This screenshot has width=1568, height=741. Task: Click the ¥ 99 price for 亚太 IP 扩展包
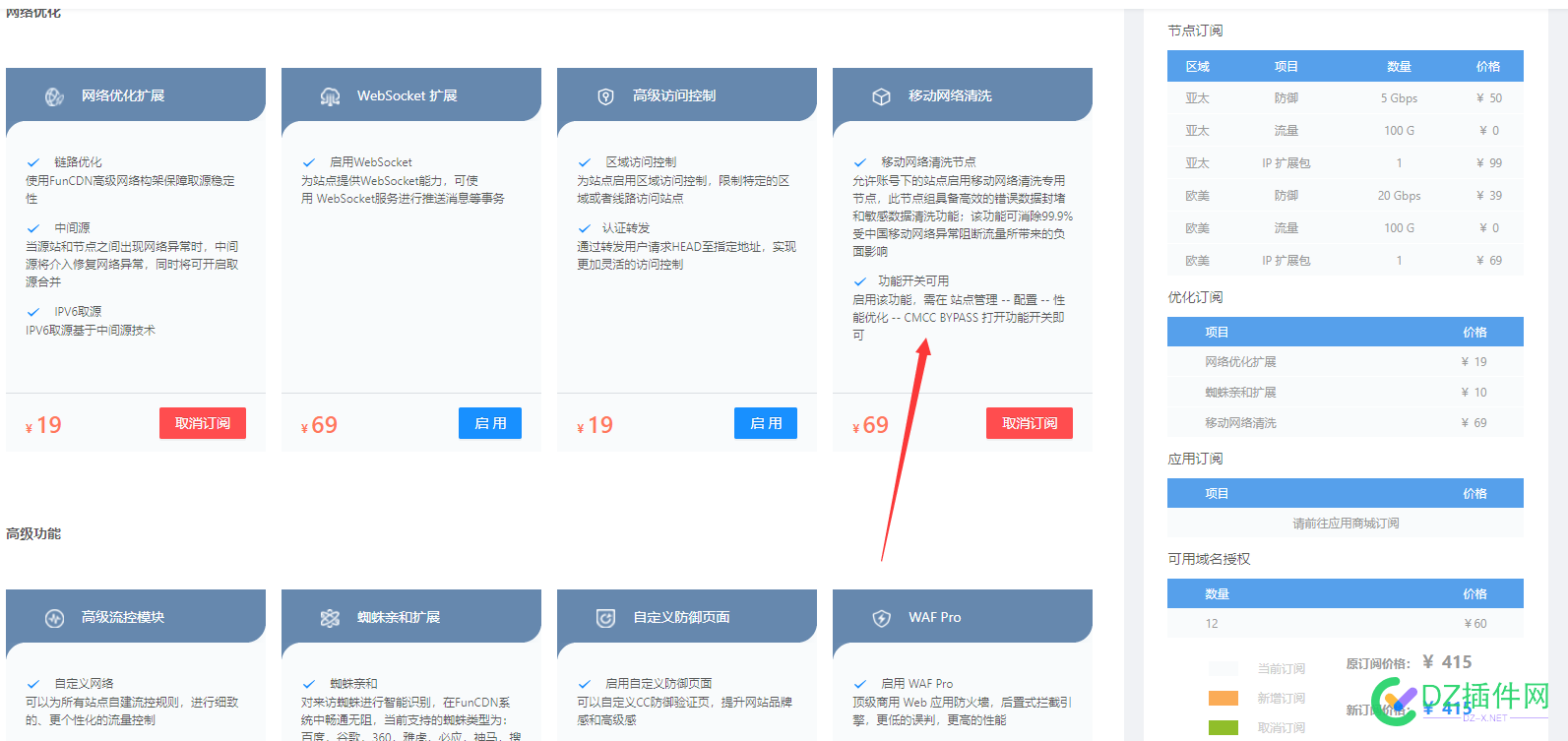(1488, 163)
